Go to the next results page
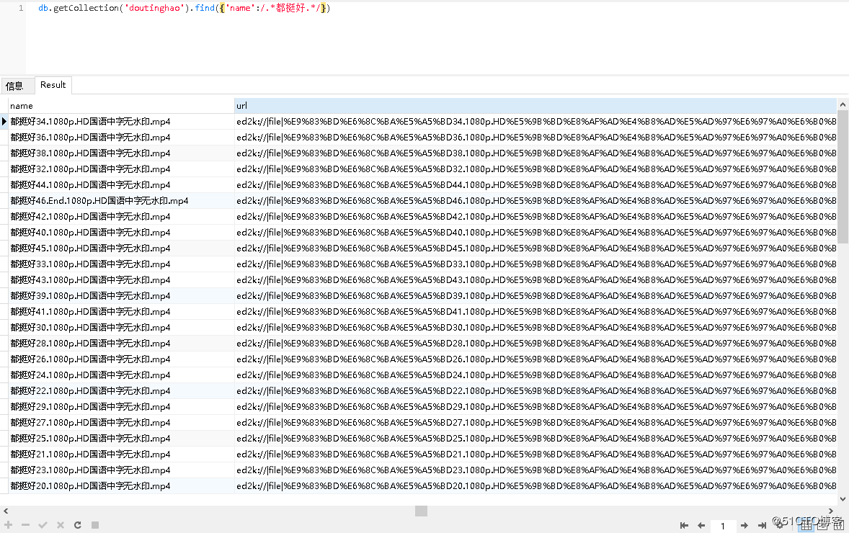This screenshot has height=533, width=849. tap(745, 525)
